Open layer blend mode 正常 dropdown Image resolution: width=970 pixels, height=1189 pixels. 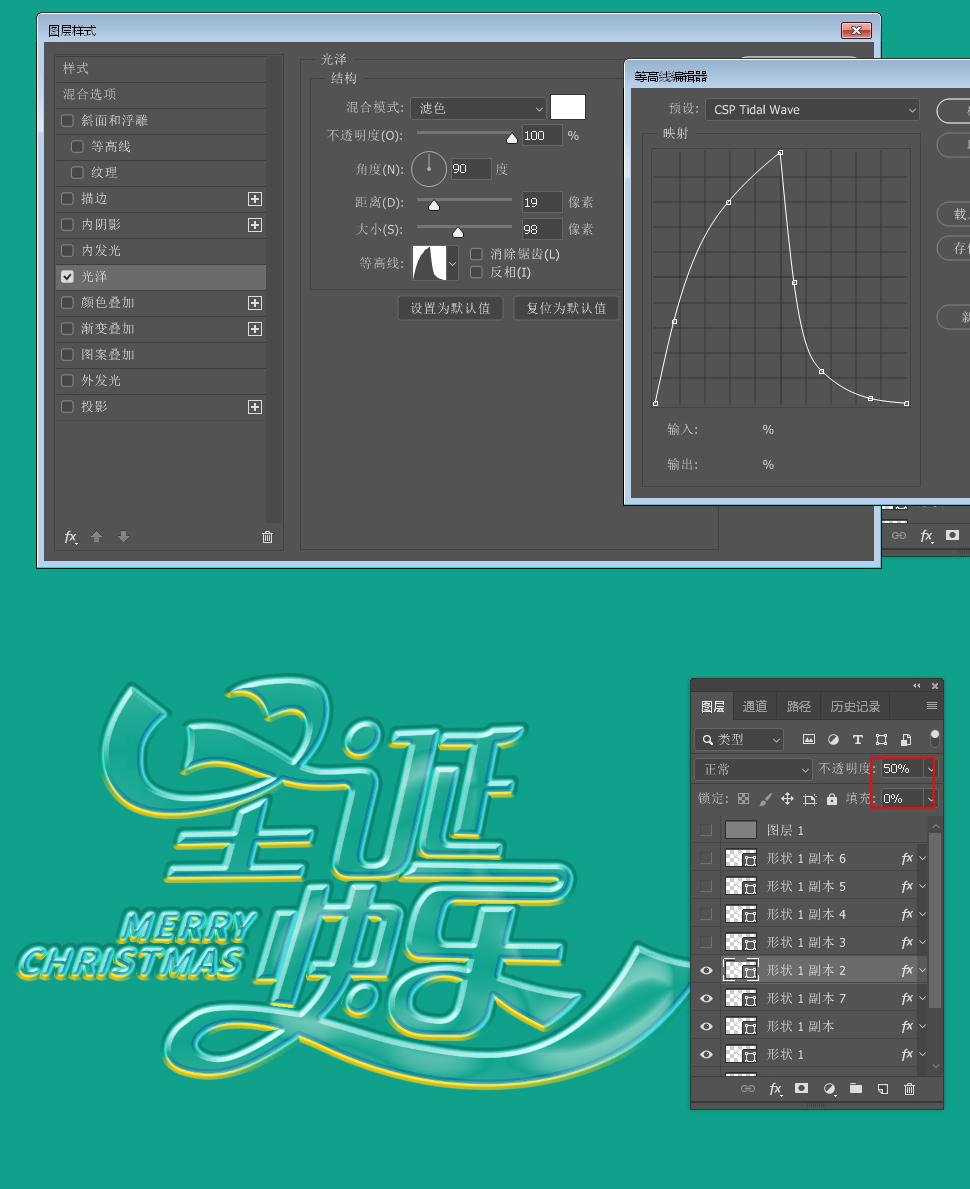coord(753,769)
